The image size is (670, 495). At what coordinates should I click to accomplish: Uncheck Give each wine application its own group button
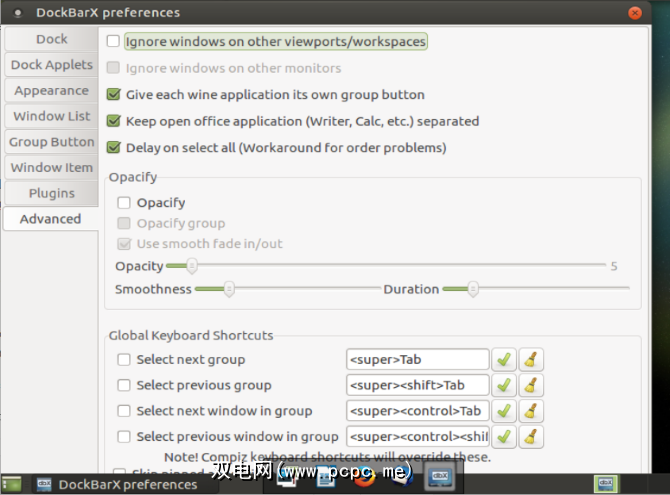[x=114, y=95]
